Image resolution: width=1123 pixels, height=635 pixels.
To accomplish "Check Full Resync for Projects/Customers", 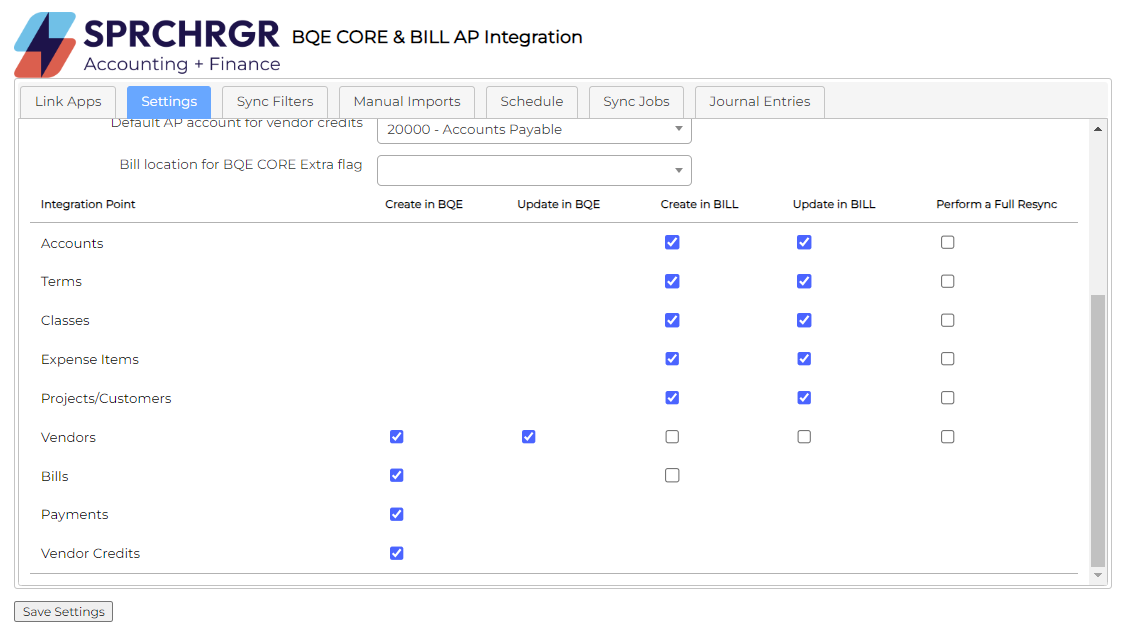I will pos(948,398).
